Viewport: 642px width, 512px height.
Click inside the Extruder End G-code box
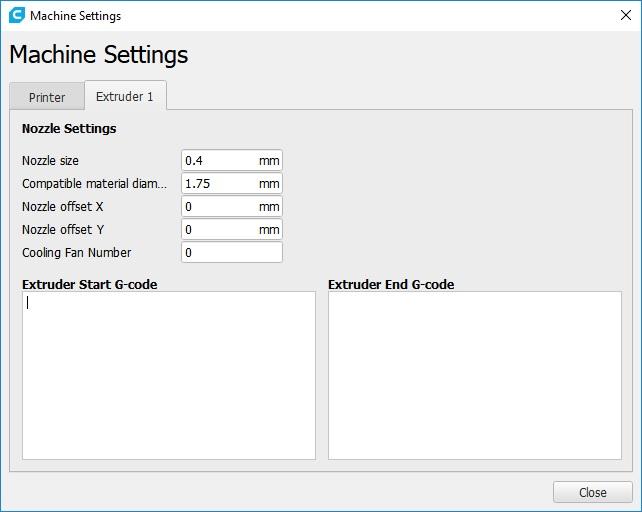coord(474,375)
